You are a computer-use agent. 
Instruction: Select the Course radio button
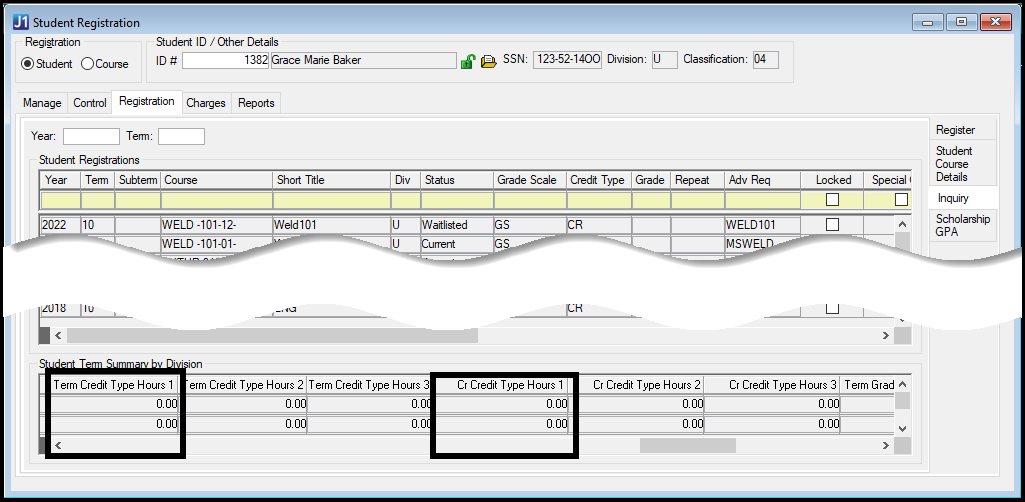(x=87, y=64)
